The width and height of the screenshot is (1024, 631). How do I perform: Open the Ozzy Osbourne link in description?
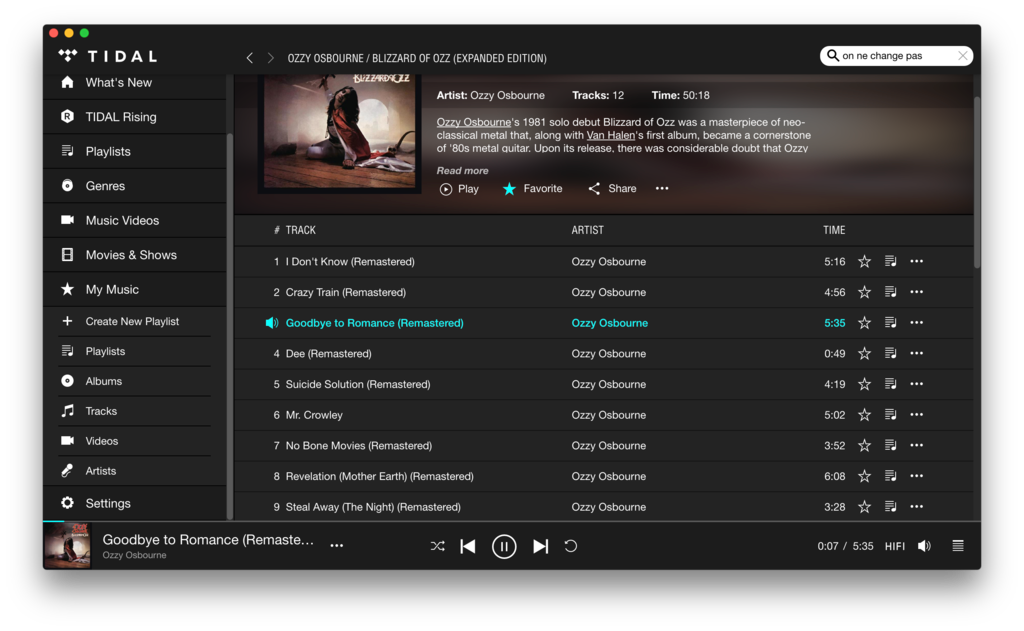tap(473, 122)
